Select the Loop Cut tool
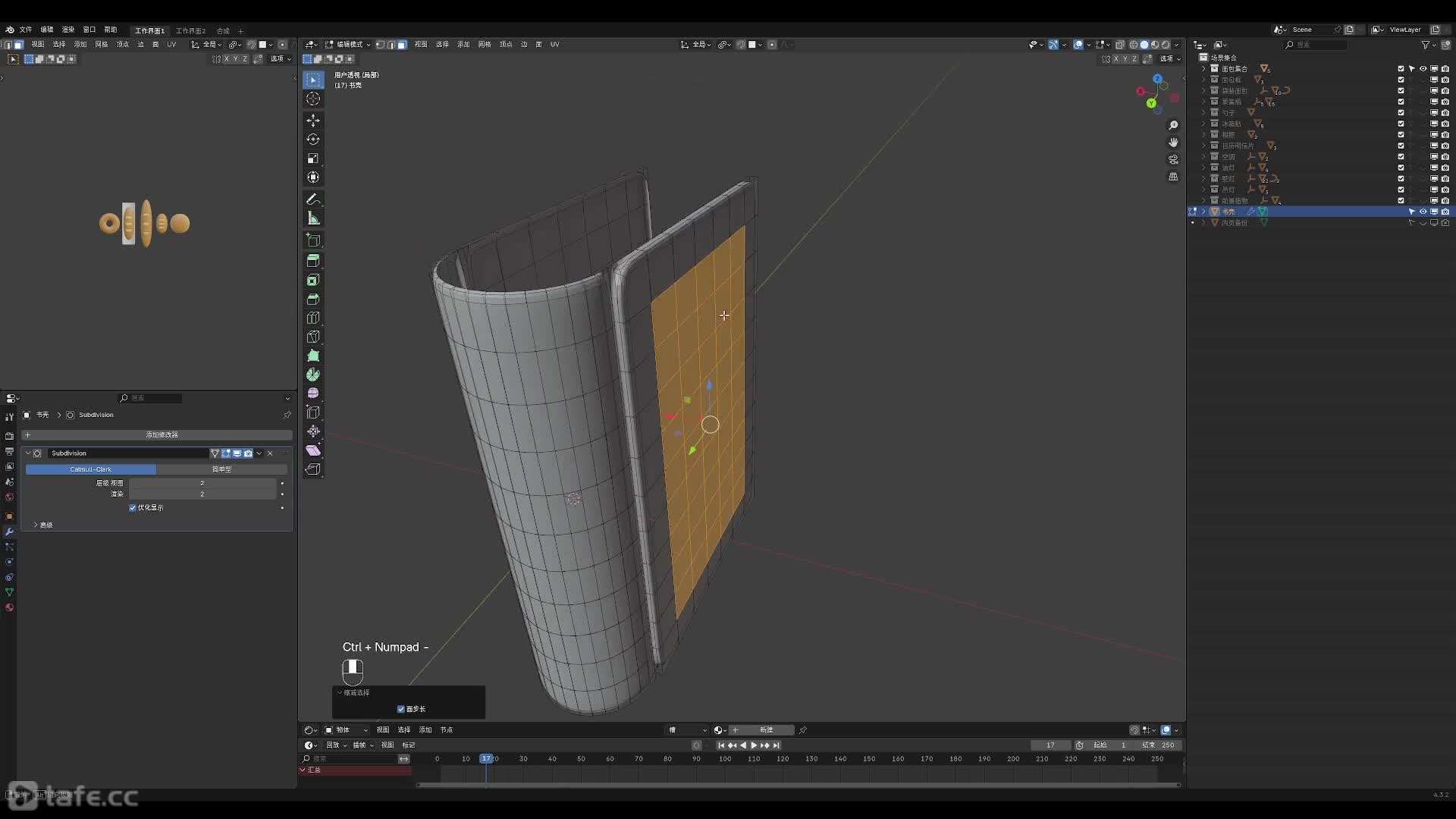The width and height of the screenshot is (1456, 819). pos(313,318)
